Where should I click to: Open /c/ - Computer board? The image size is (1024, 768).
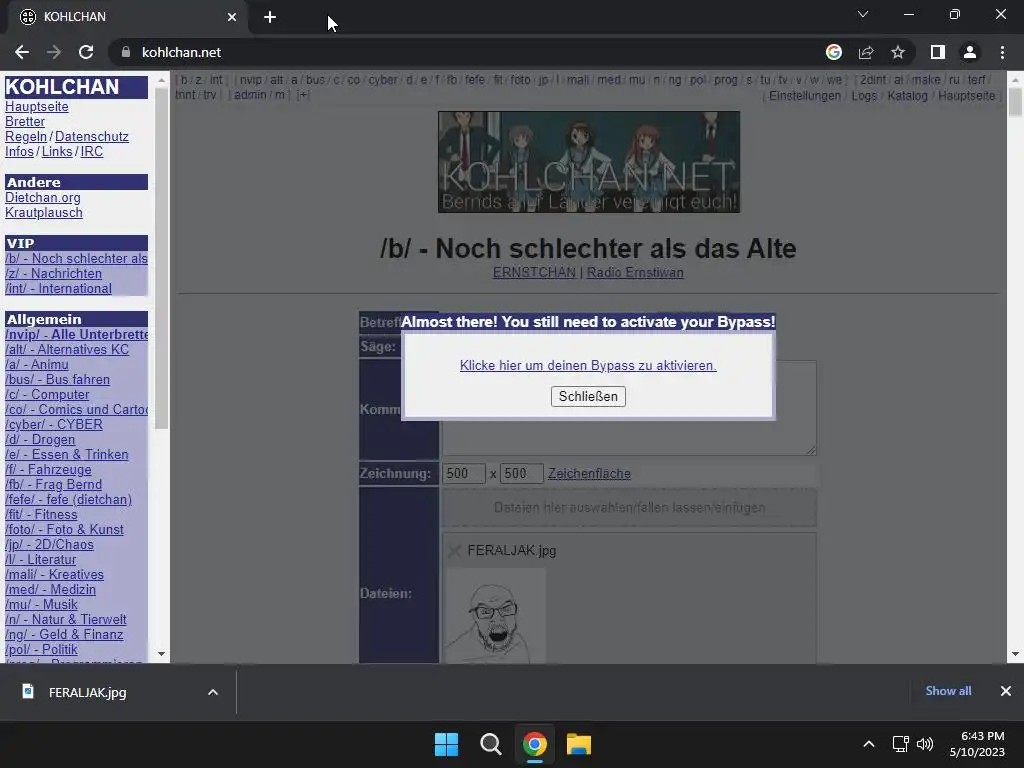(x=47, y=394)
